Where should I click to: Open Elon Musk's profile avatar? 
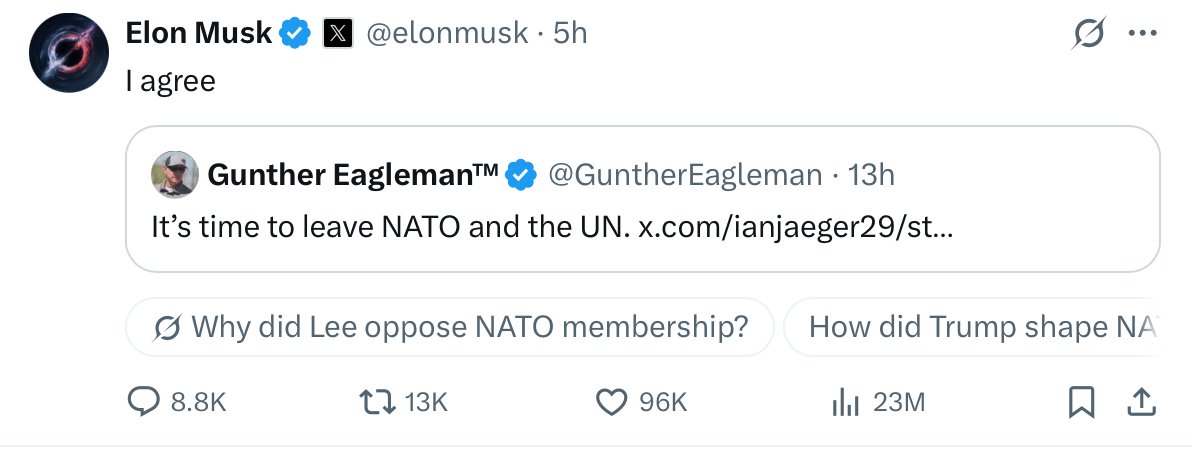[68, 54]
